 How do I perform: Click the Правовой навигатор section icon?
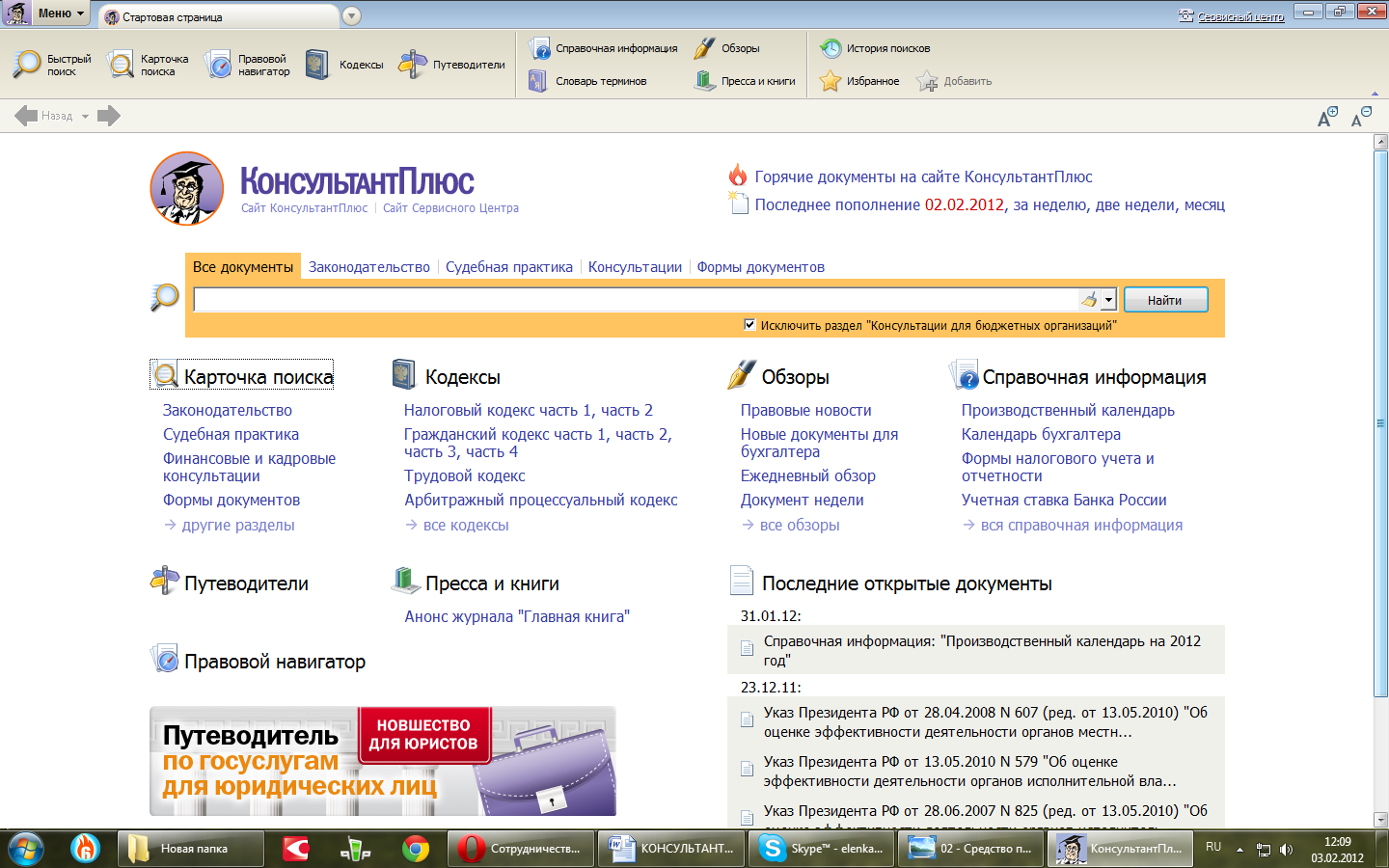tap(164, 659)
